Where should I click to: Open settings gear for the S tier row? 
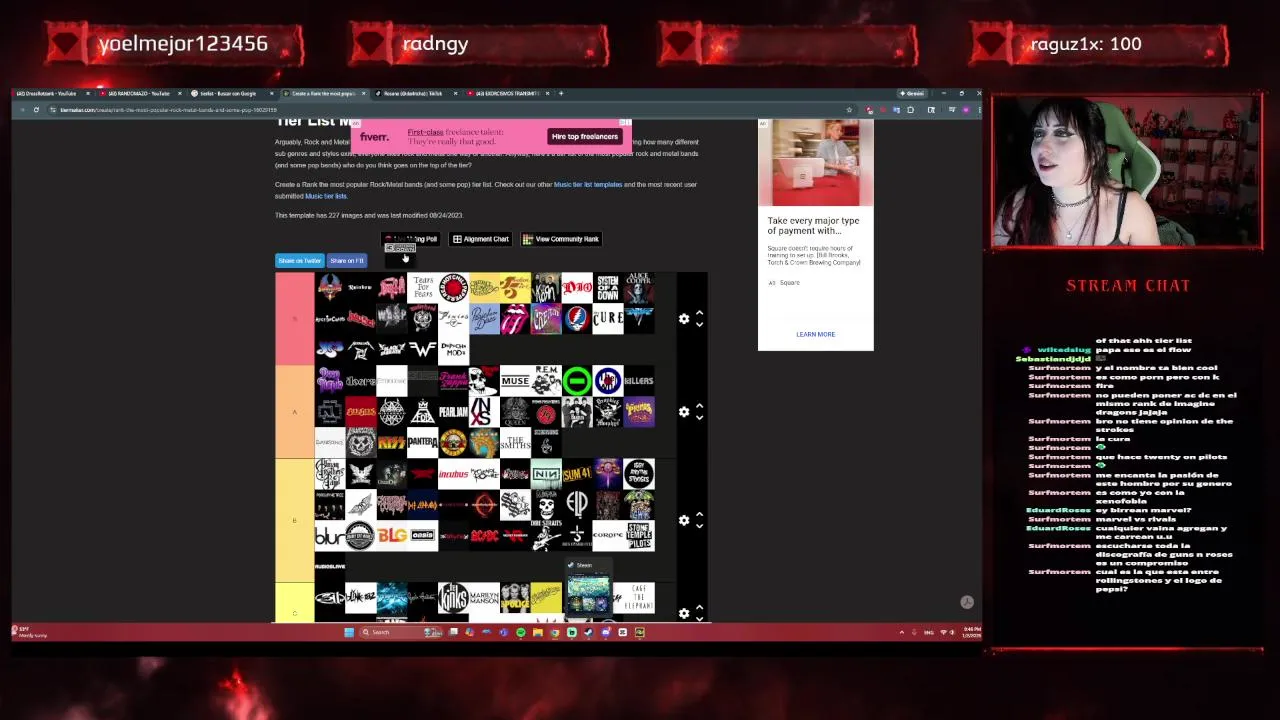click(x=684, y=319)
